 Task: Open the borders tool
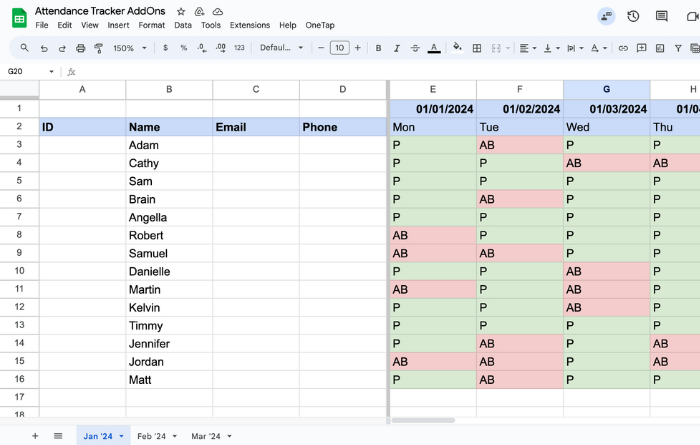(477, 48)
